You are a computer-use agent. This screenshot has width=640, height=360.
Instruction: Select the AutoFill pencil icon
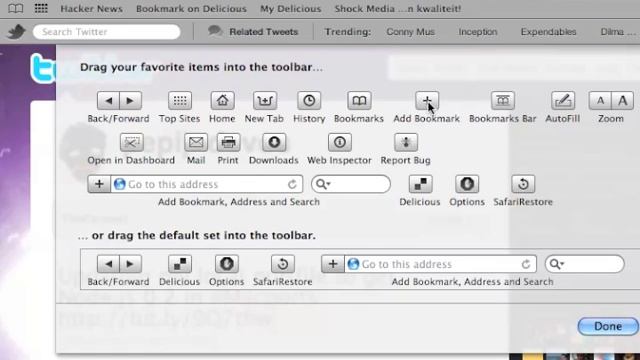click(x=563, y=101)
